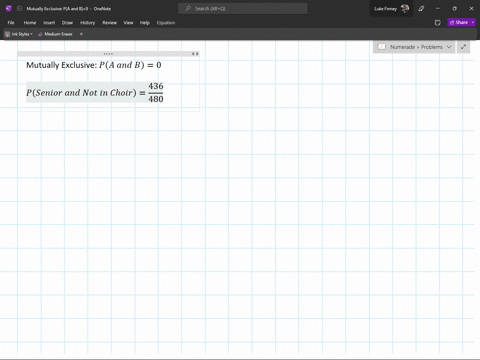
Task: Switch to the Equation tab
Action: tap(166, 23)
